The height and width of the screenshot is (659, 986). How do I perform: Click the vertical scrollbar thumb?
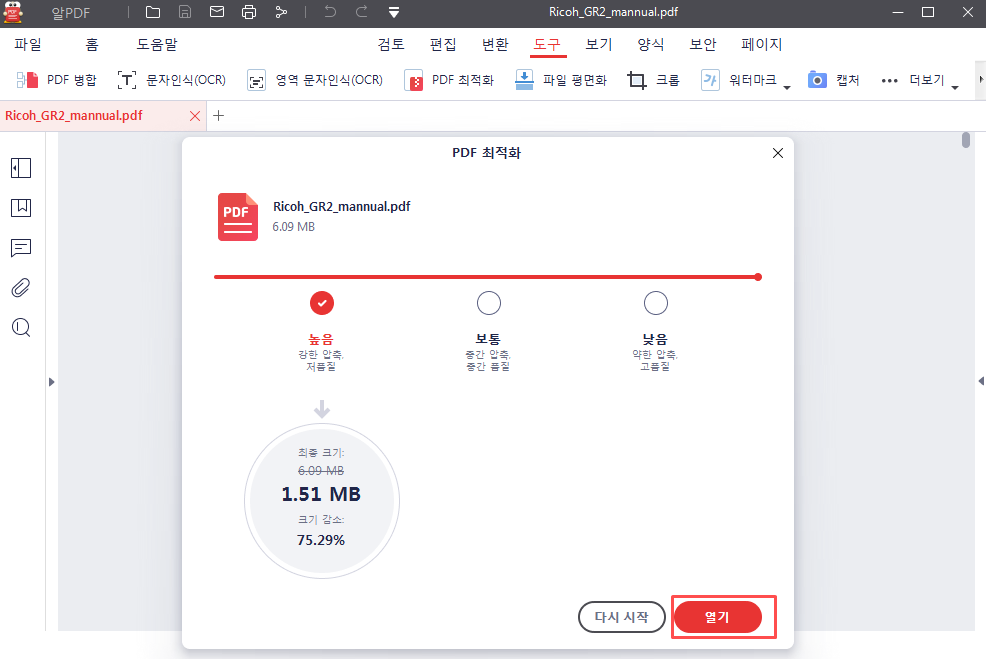tap(966, 140)
